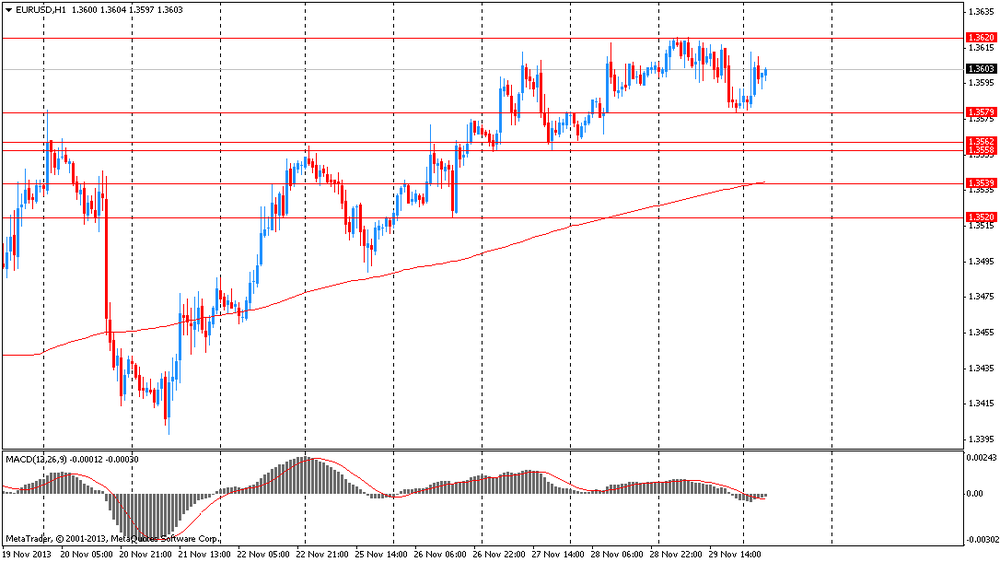Select the red 1.3620 price level tag
The image size is (1000, 562).
[982, 38]
